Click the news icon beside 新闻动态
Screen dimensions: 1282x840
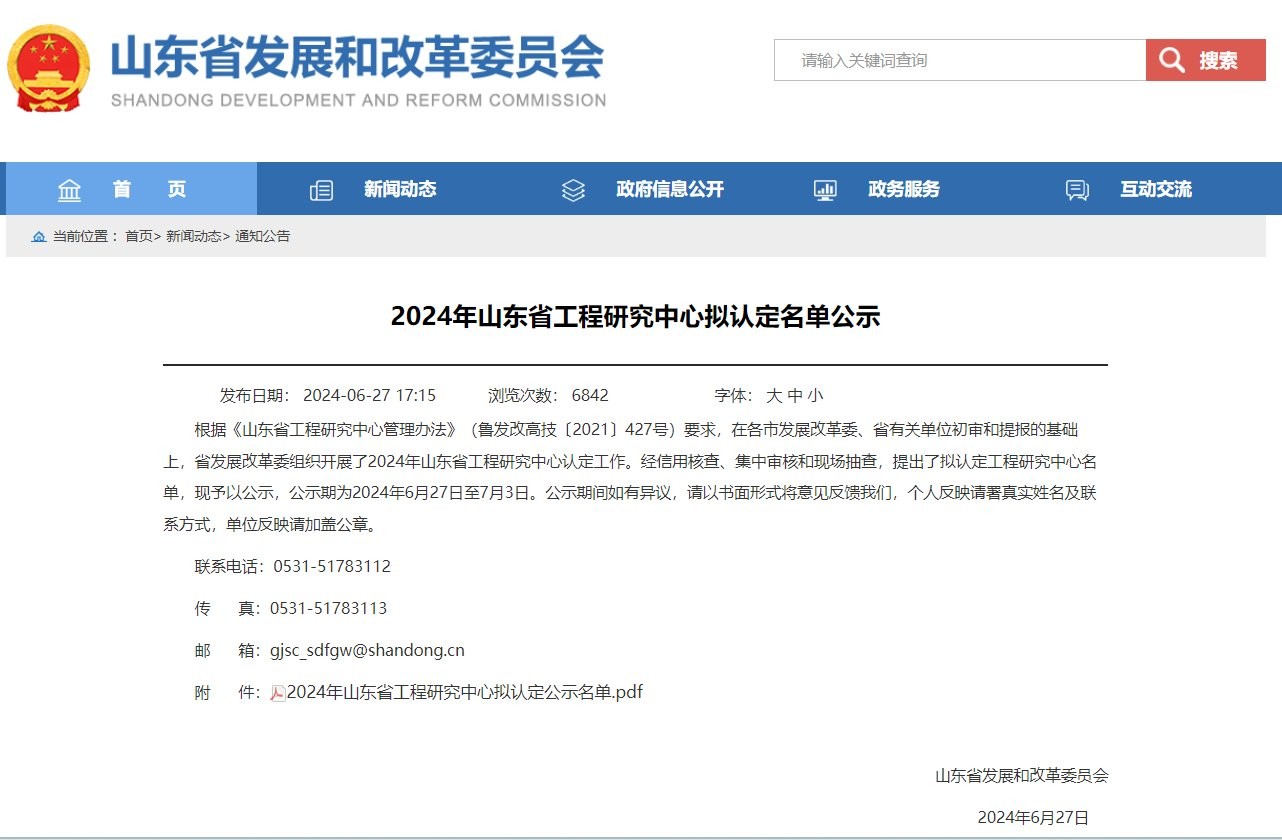[321, 188]
